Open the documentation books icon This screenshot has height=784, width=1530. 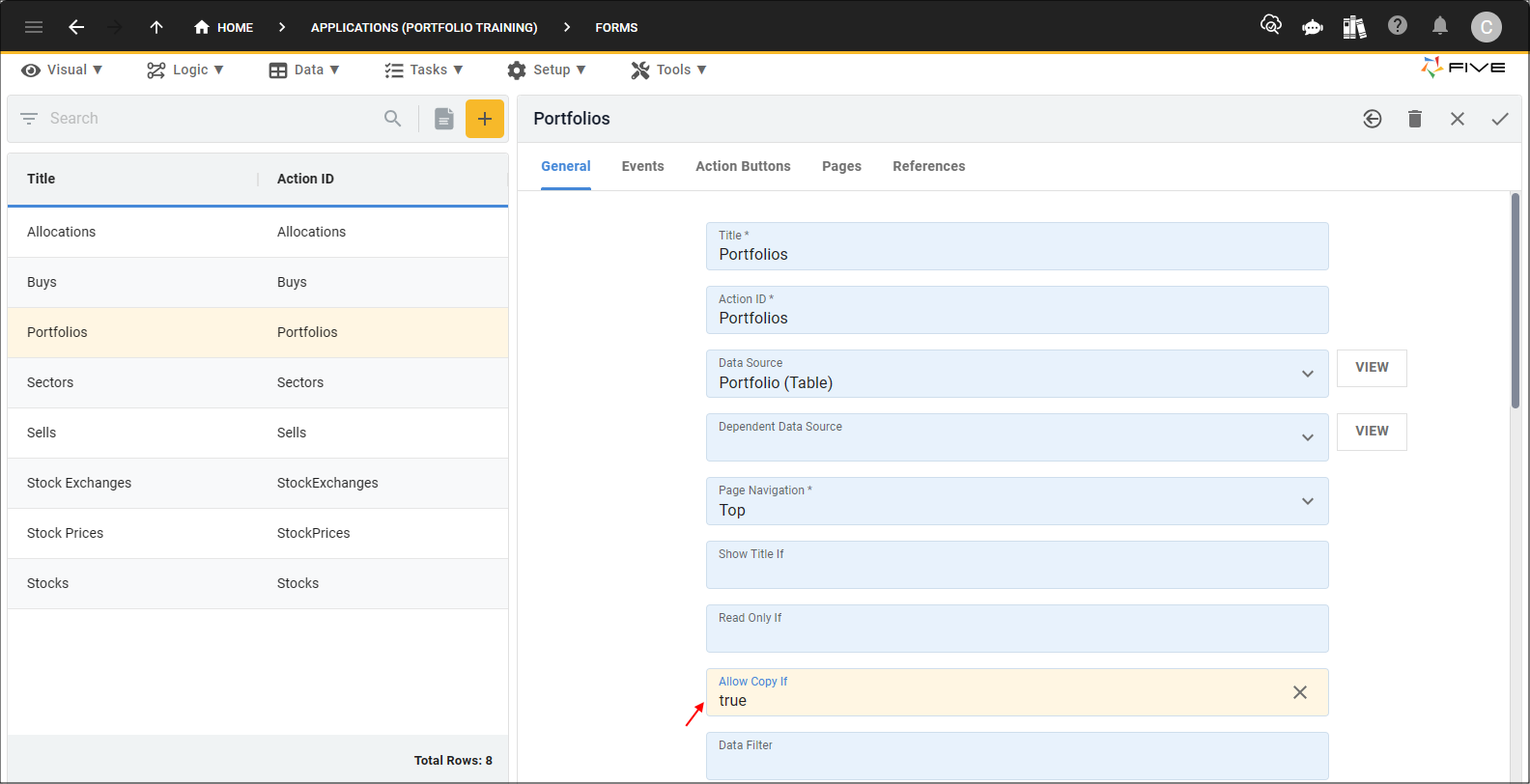click(1354, 27)
